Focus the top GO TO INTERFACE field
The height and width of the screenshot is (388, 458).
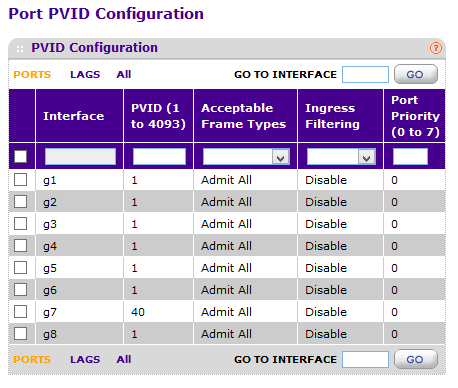pyautogui.click(x=365, y=74)
